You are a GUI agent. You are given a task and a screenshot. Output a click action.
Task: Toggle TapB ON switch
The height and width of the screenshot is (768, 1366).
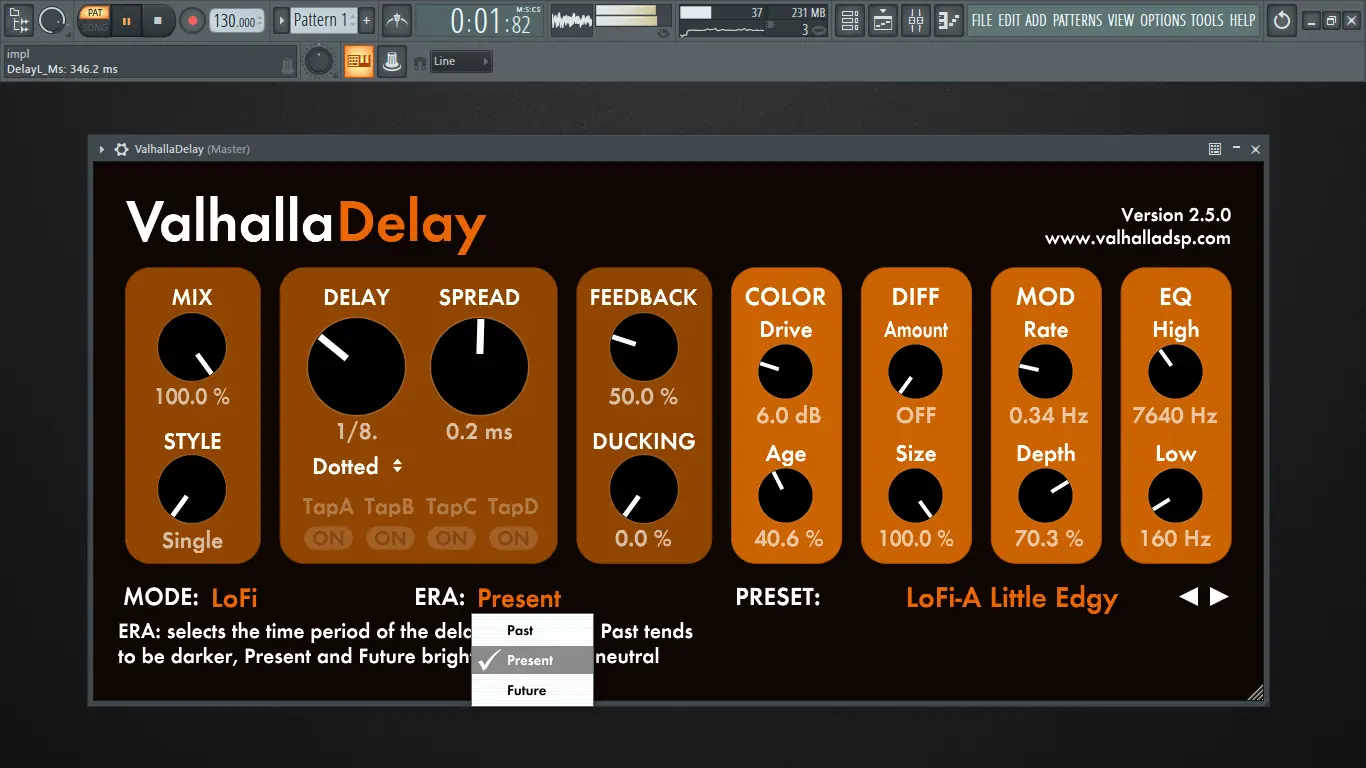(x=390, y=538)
